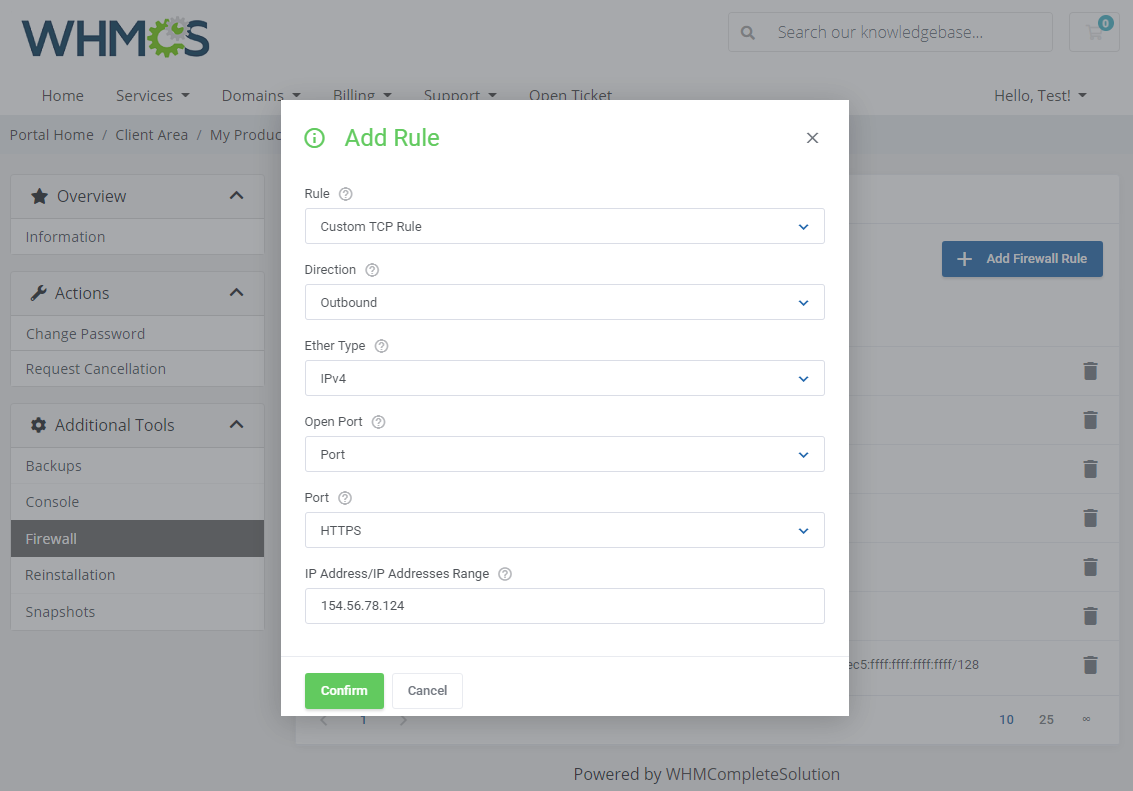1133x791 pixels.
Task: Show 25 rules per page
Action: (1045, 719)
